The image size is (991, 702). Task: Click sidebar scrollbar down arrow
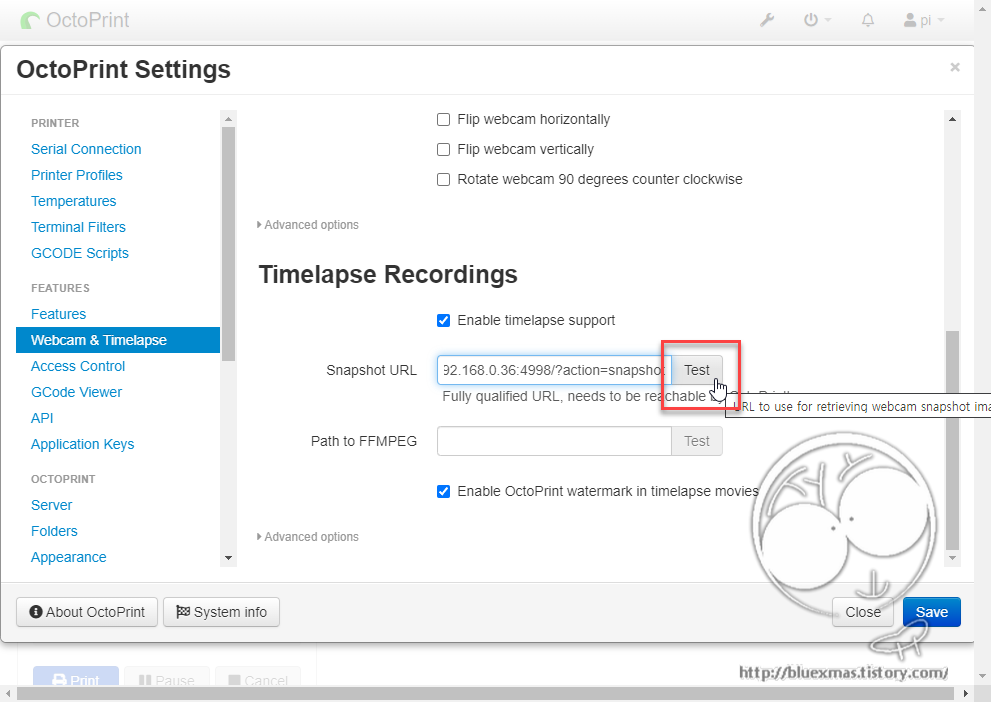[x=228, y=558]
